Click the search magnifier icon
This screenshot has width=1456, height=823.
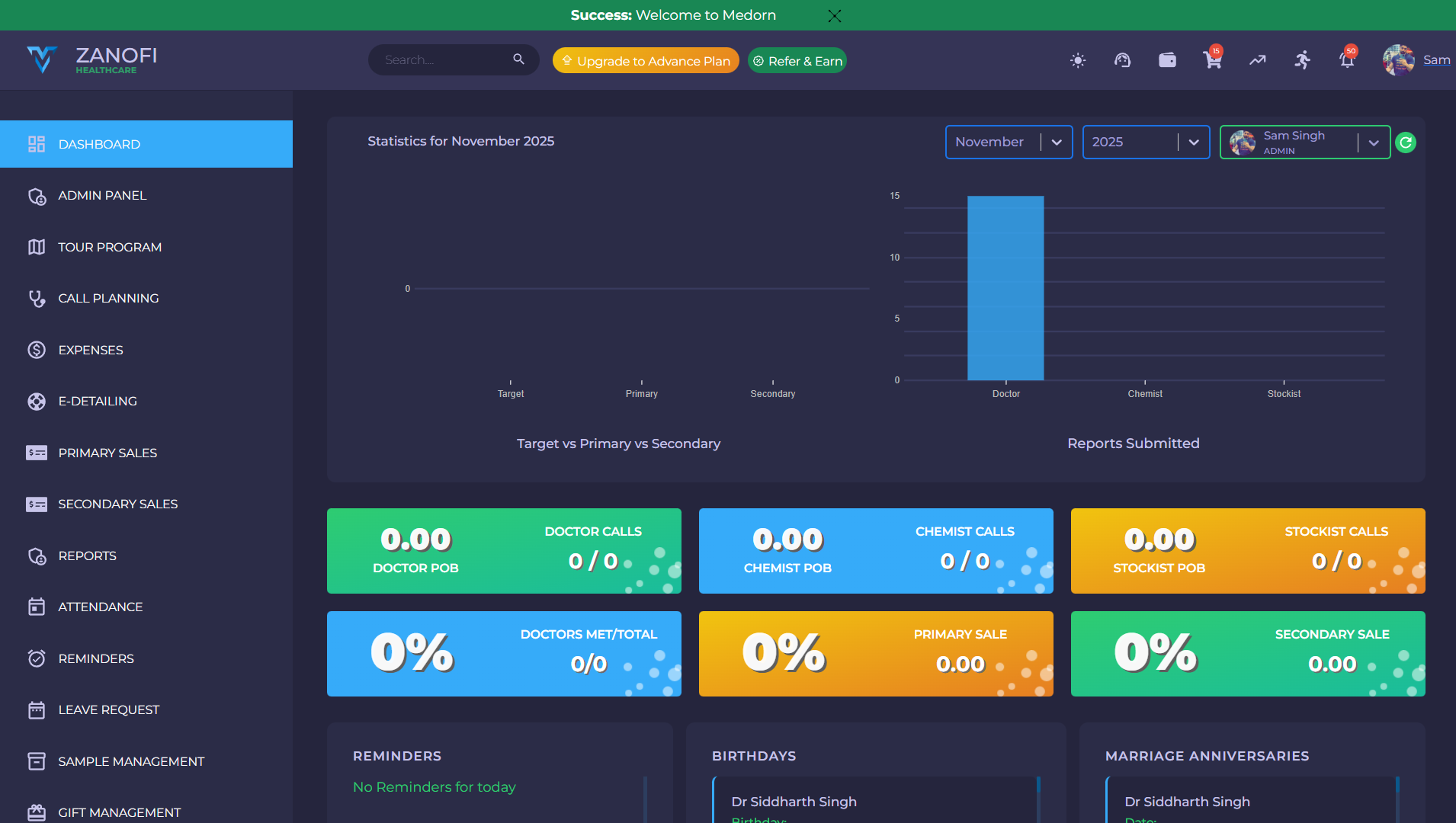[x=518, y=59]
